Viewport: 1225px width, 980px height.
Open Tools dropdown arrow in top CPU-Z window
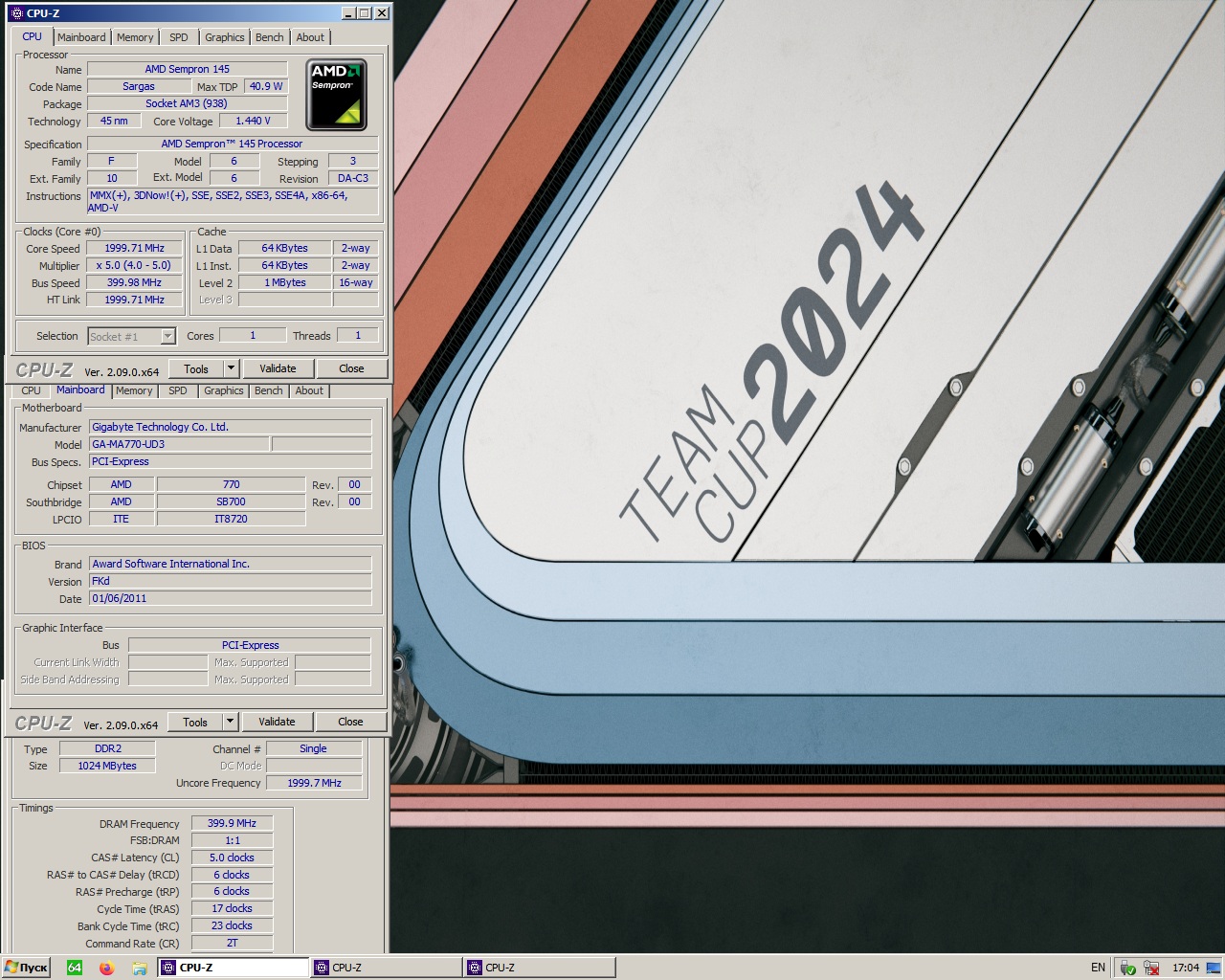click(x=231, y=368)
